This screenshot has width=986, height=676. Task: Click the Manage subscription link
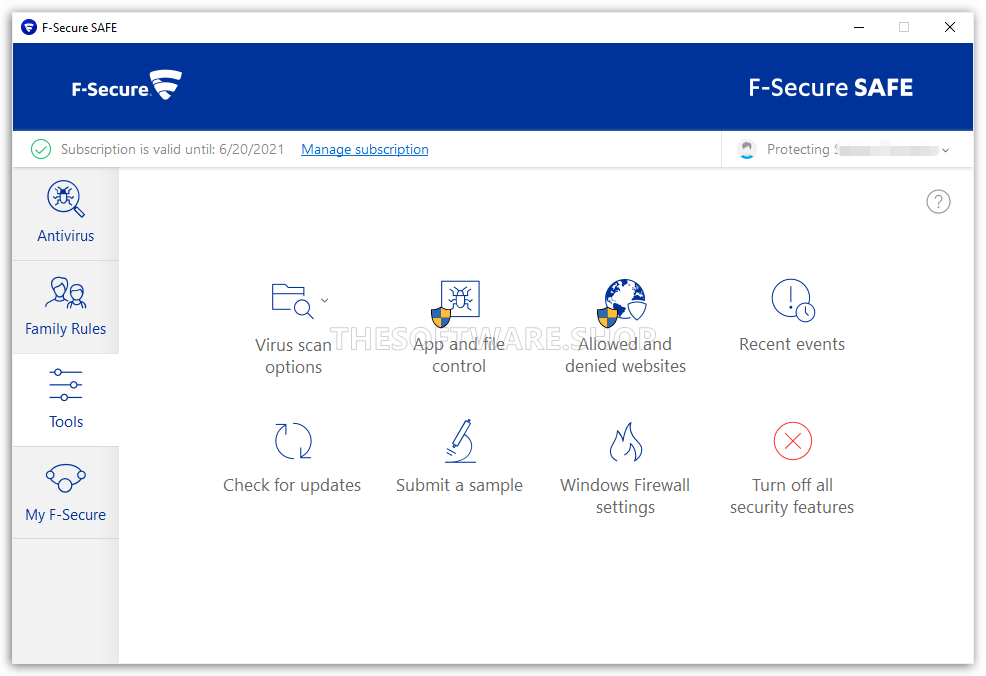coord(365,150)
